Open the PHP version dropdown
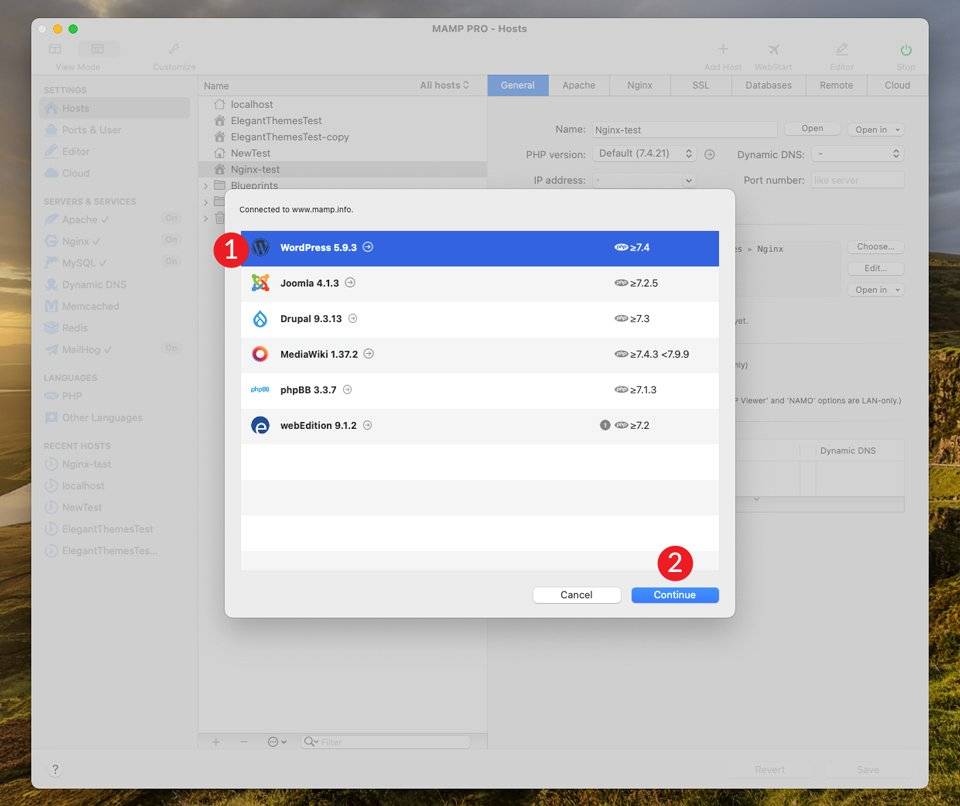Image resolution: width=960 pixels, height=806 pixels. pyautogui.click(x=644, y=154)
